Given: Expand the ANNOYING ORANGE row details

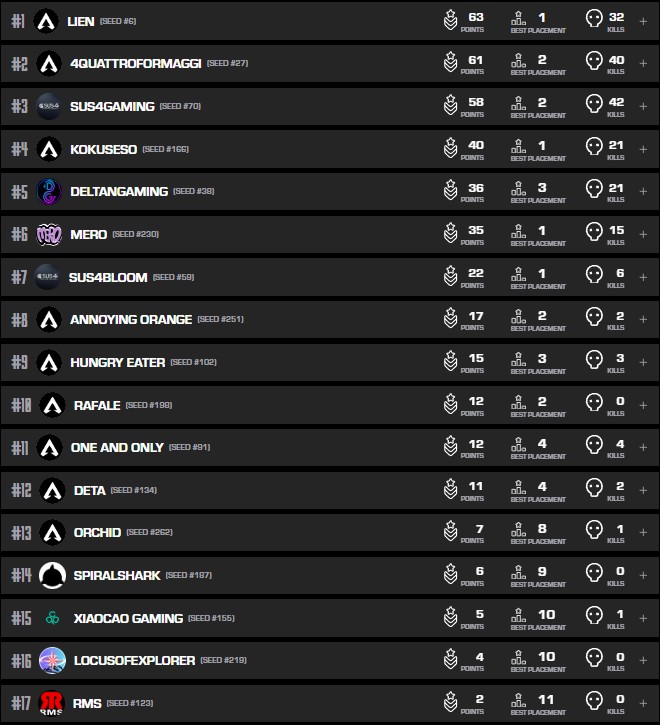Looking at the screenshot, I should 643,320.
